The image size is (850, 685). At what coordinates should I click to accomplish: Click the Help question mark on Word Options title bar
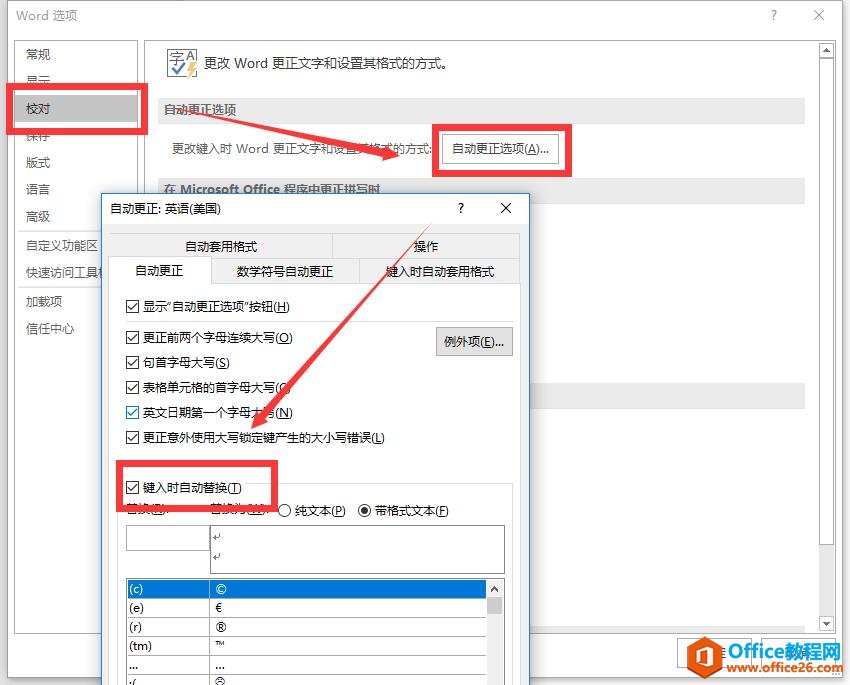774,16
